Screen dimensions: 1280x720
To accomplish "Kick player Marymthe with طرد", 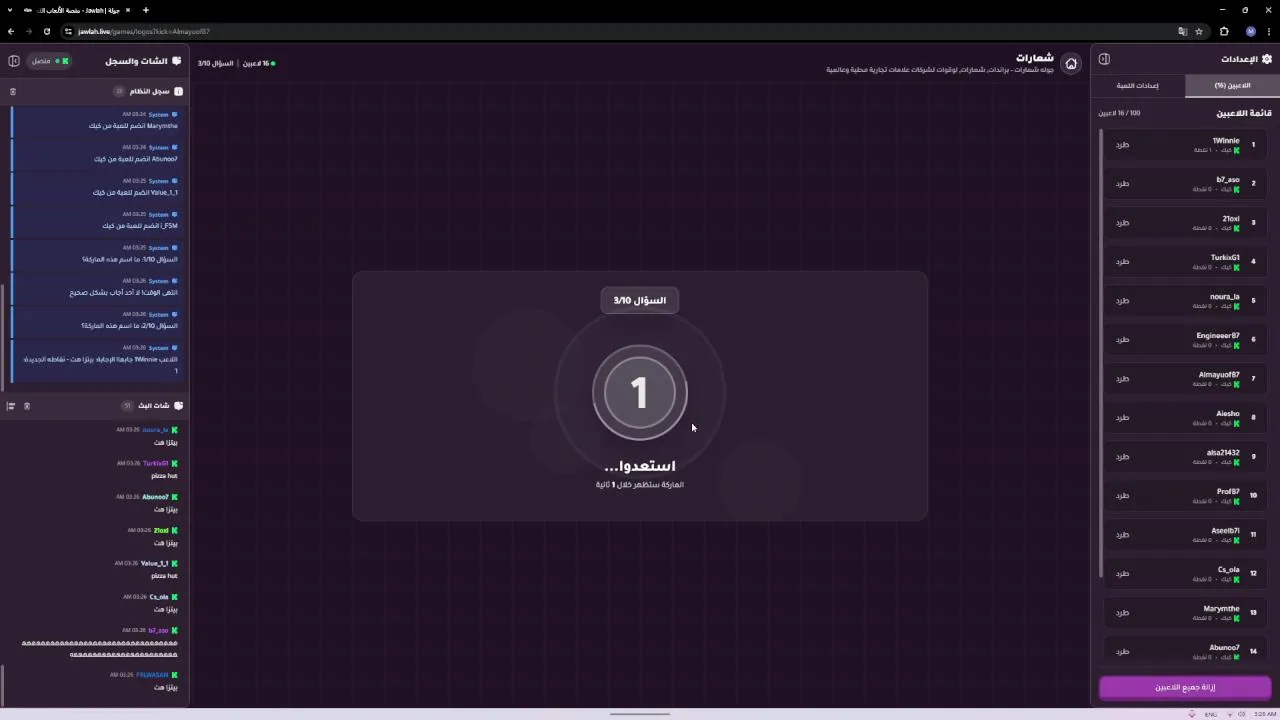I will tap(1122, 613).
